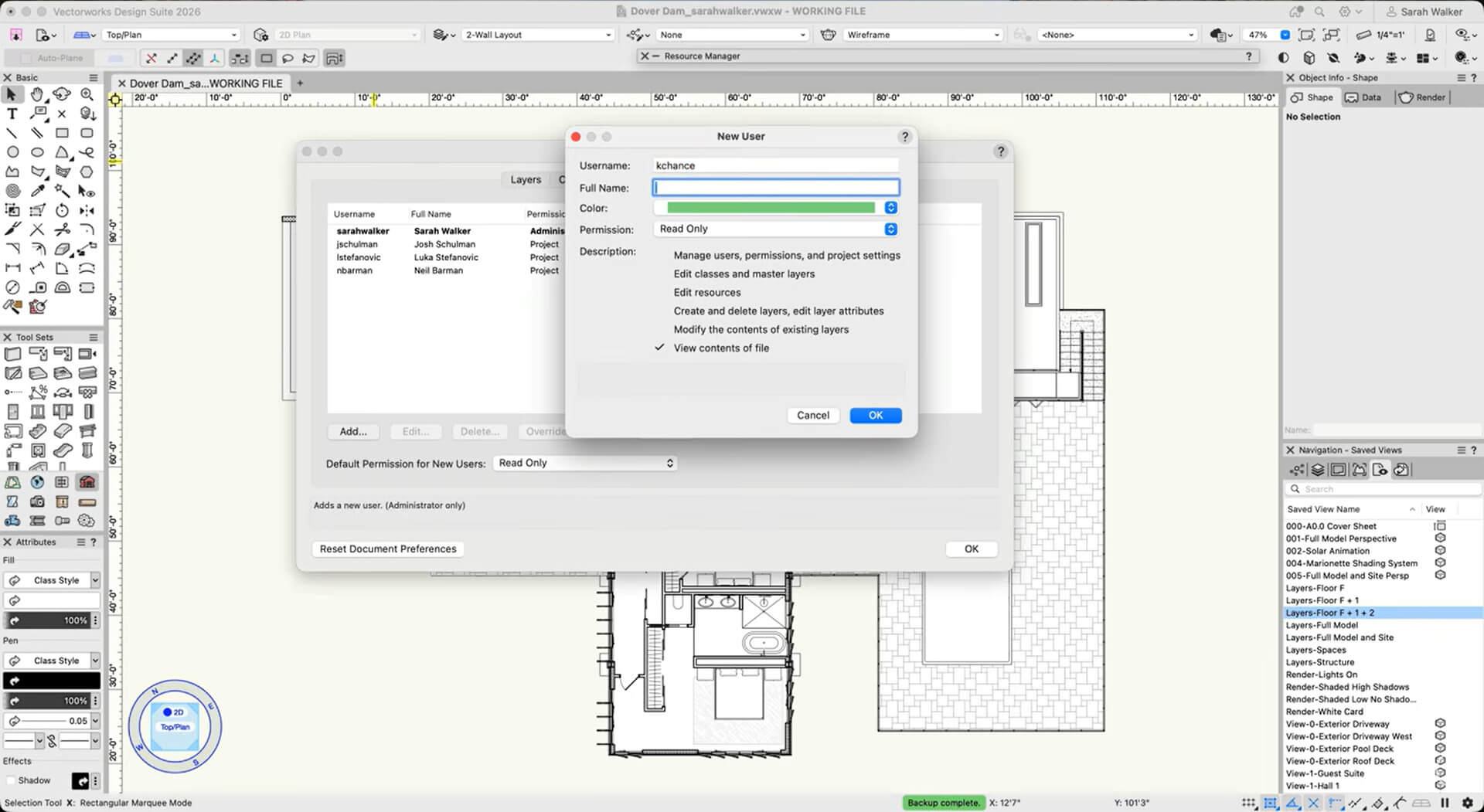
Task: Click the green user color swatch
Action: [771, 208]
